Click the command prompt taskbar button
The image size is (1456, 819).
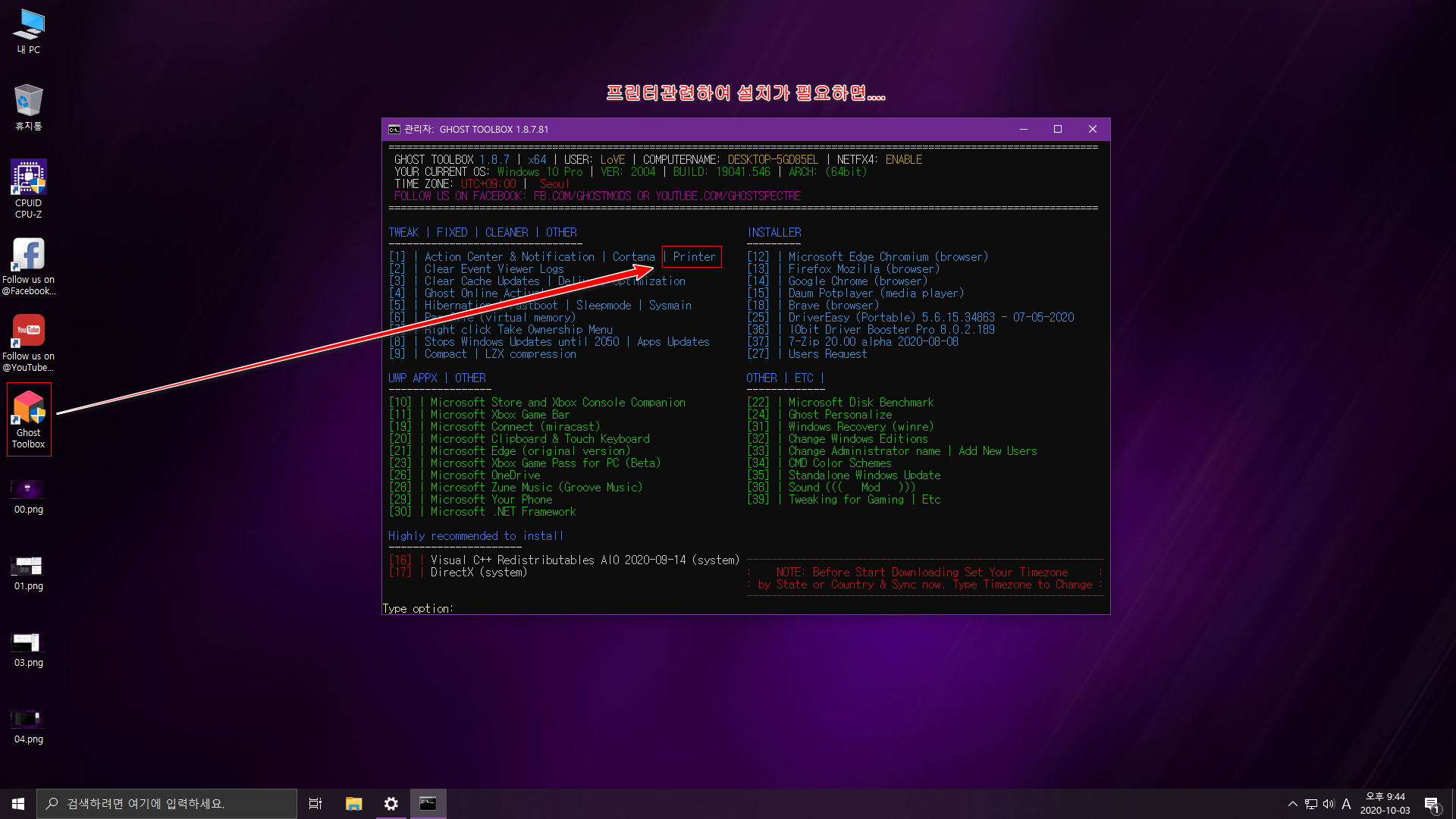(x=428, y=804)
